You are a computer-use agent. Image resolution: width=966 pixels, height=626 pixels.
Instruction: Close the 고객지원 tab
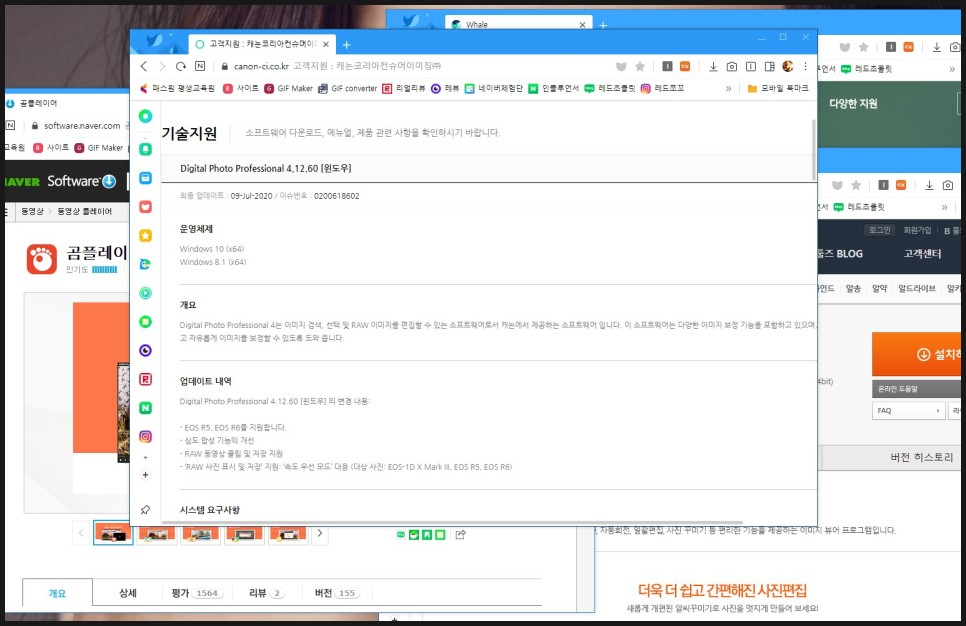click(x=326, y=44)
